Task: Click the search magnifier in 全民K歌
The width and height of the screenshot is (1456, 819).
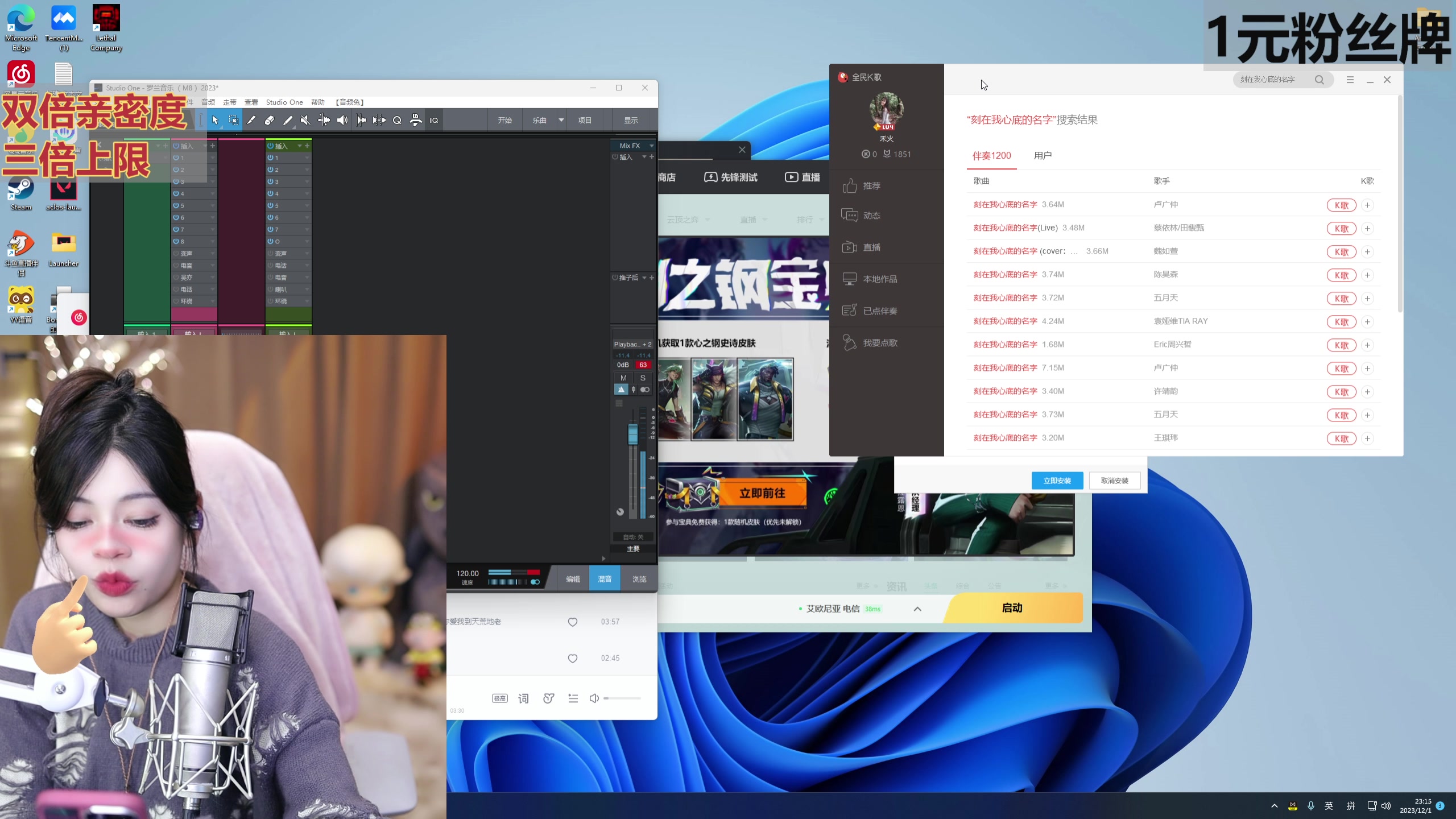Action: tap(1319, 80)
